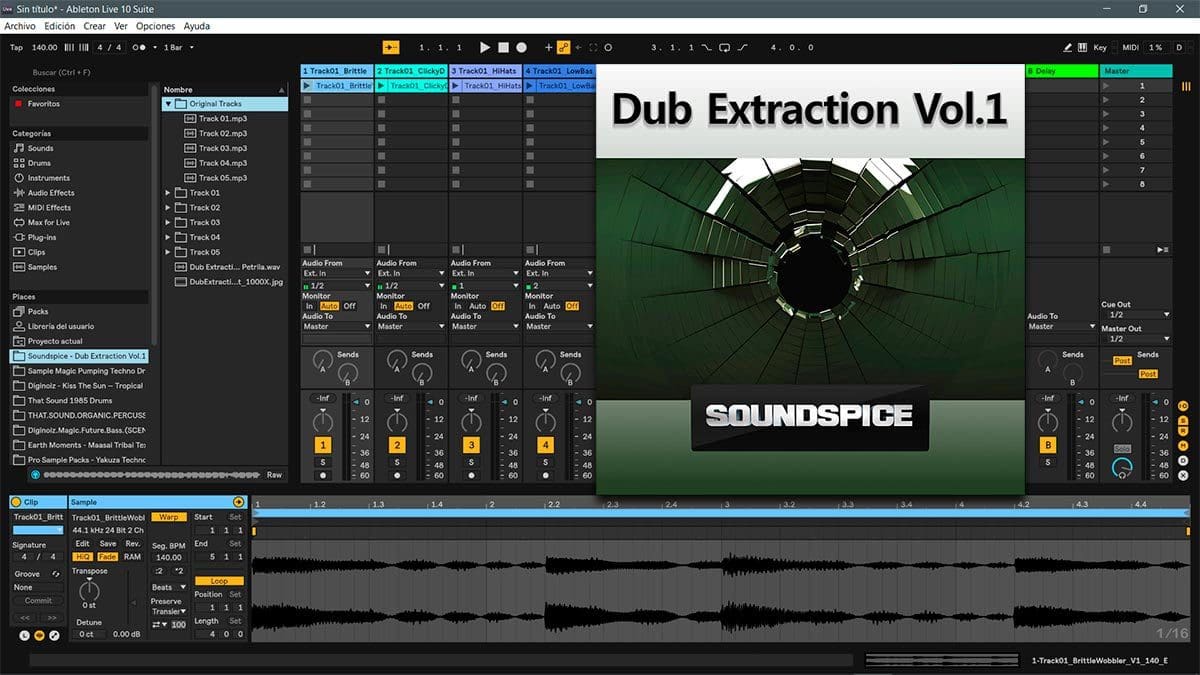The image size is (1200, 675).
Task: Click the sample Save button
Action: [x=107, y=544]
